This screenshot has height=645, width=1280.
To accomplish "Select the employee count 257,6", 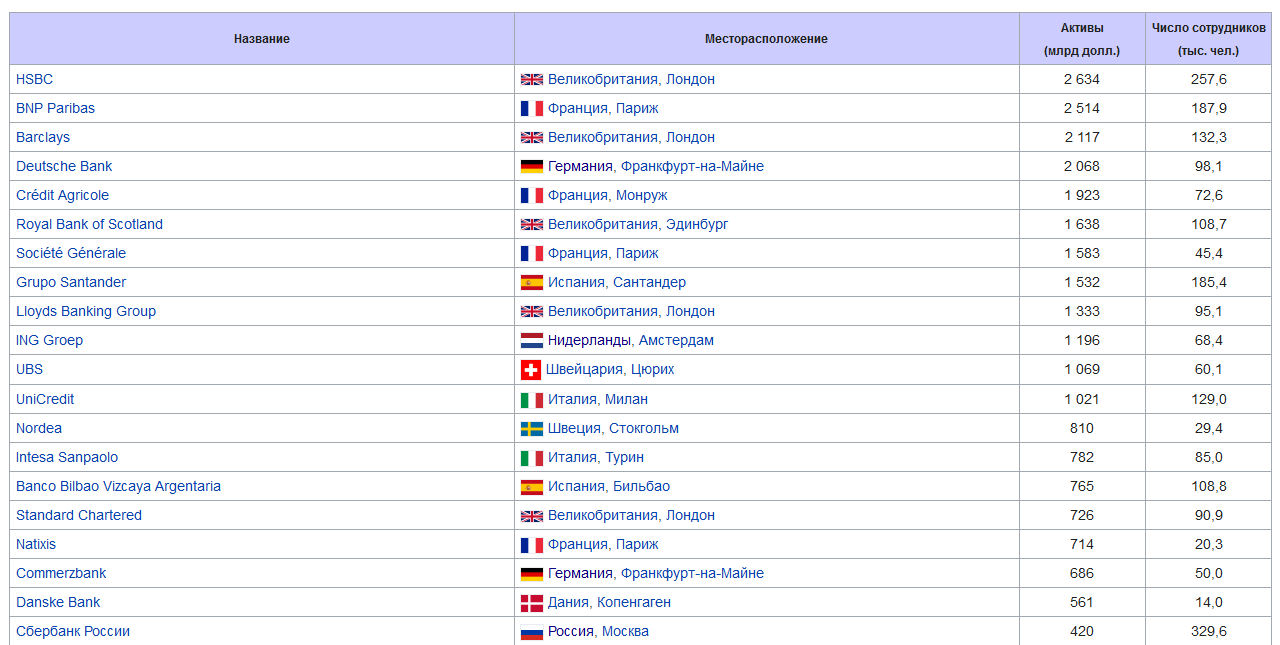I will tap(1209, 79).
